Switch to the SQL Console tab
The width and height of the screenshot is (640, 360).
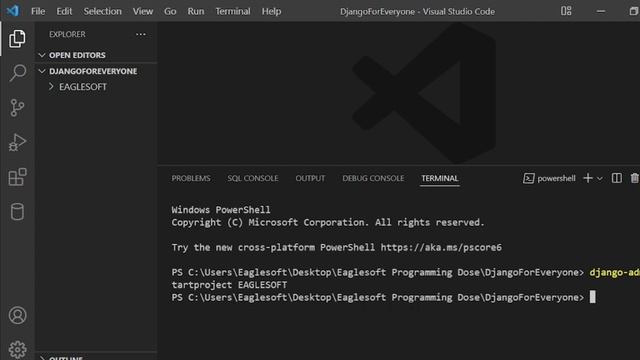pyautogui.click(x=253, y=178)
